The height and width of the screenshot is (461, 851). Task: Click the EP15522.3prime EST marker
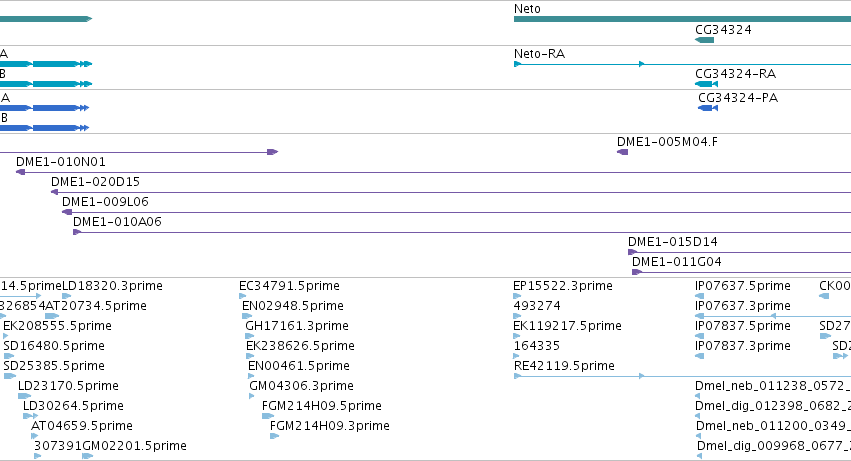[517, 296]
